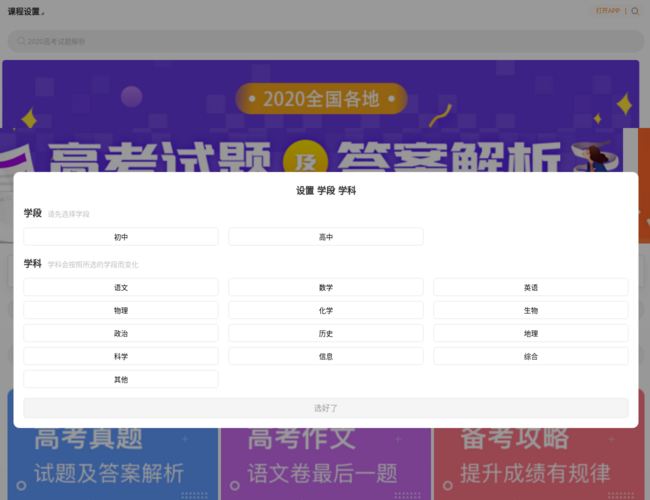The width and height of the screenshot is (650, 500).
Task: Tap the 信息 subject button
Action: tap(325, 356)
